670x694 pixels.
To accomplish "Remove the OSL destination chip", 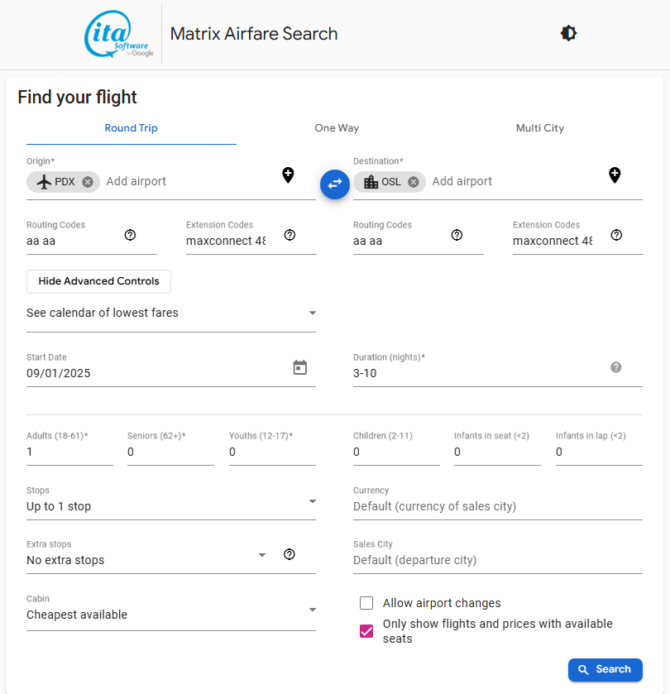I will pyautogui.click(x=413, y=182).
